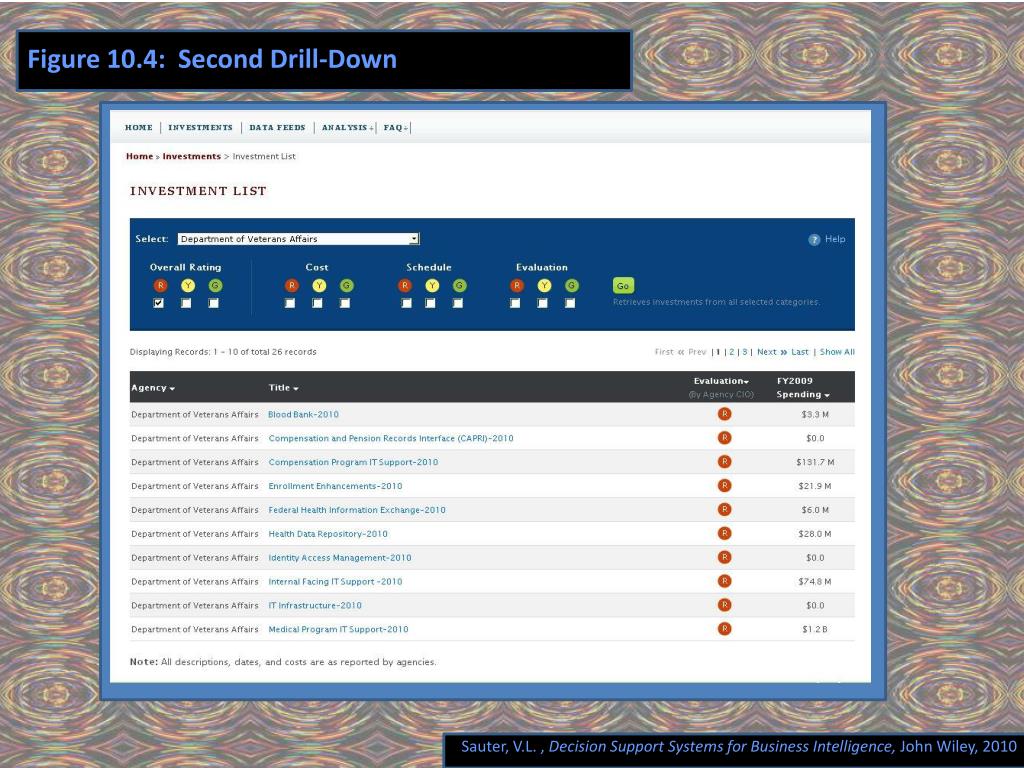Jump to the Last page of records
The height and width of the screenshot is (768, 1024).
pyautogui.click(x=800, y=352)
